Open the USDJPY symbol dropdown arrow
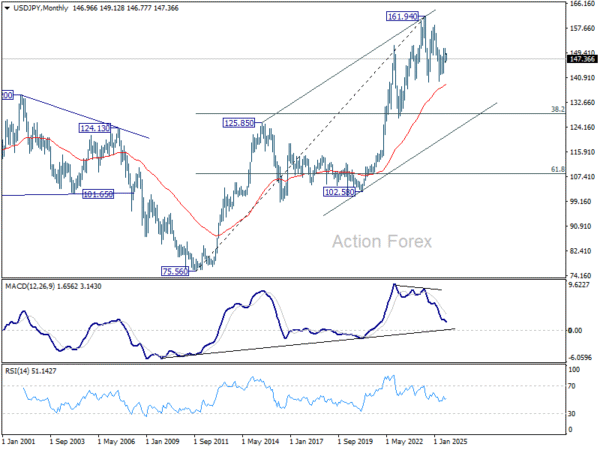 [7, 8]
